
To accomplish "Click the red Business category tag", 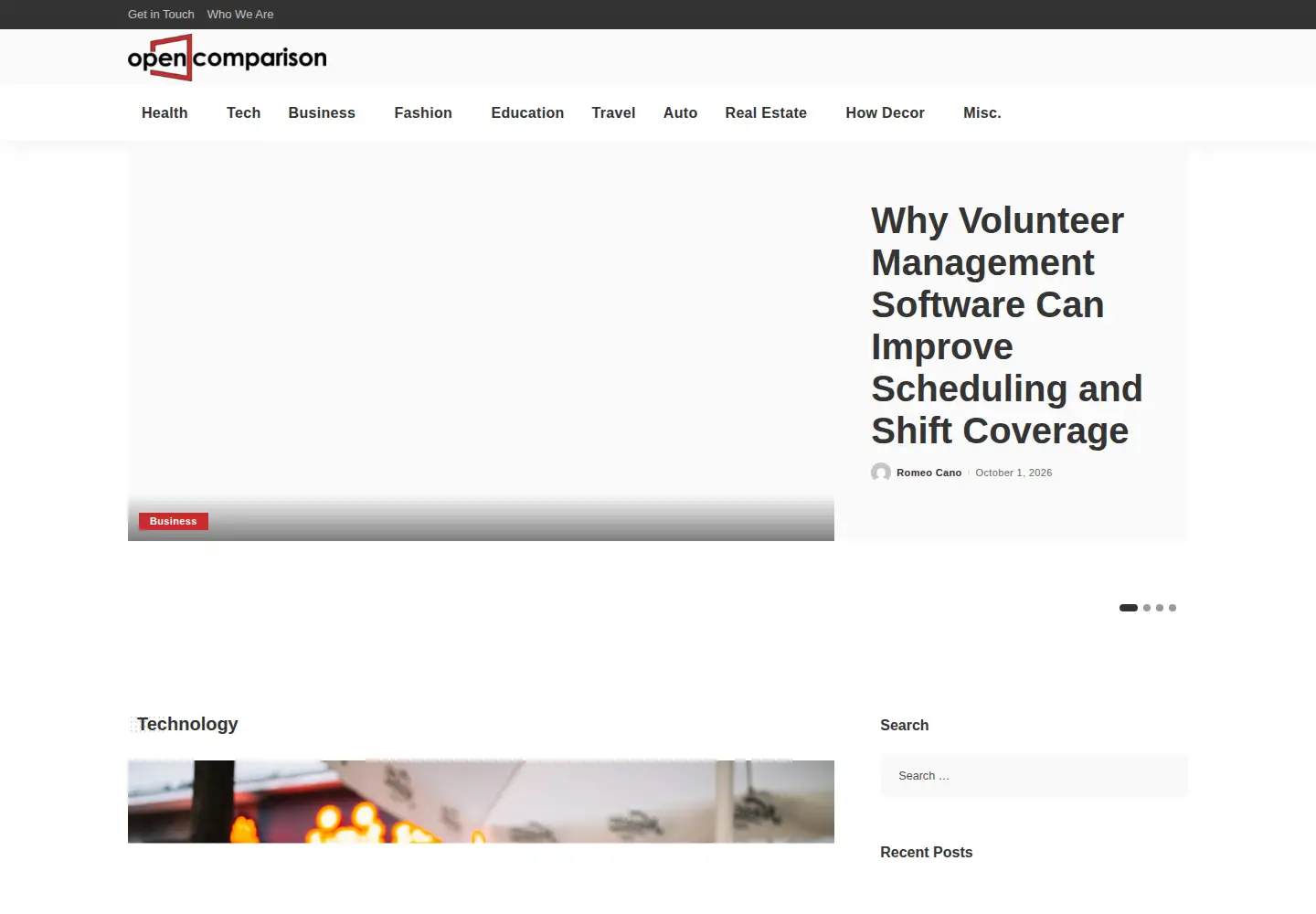I will (x=174, y=521).
